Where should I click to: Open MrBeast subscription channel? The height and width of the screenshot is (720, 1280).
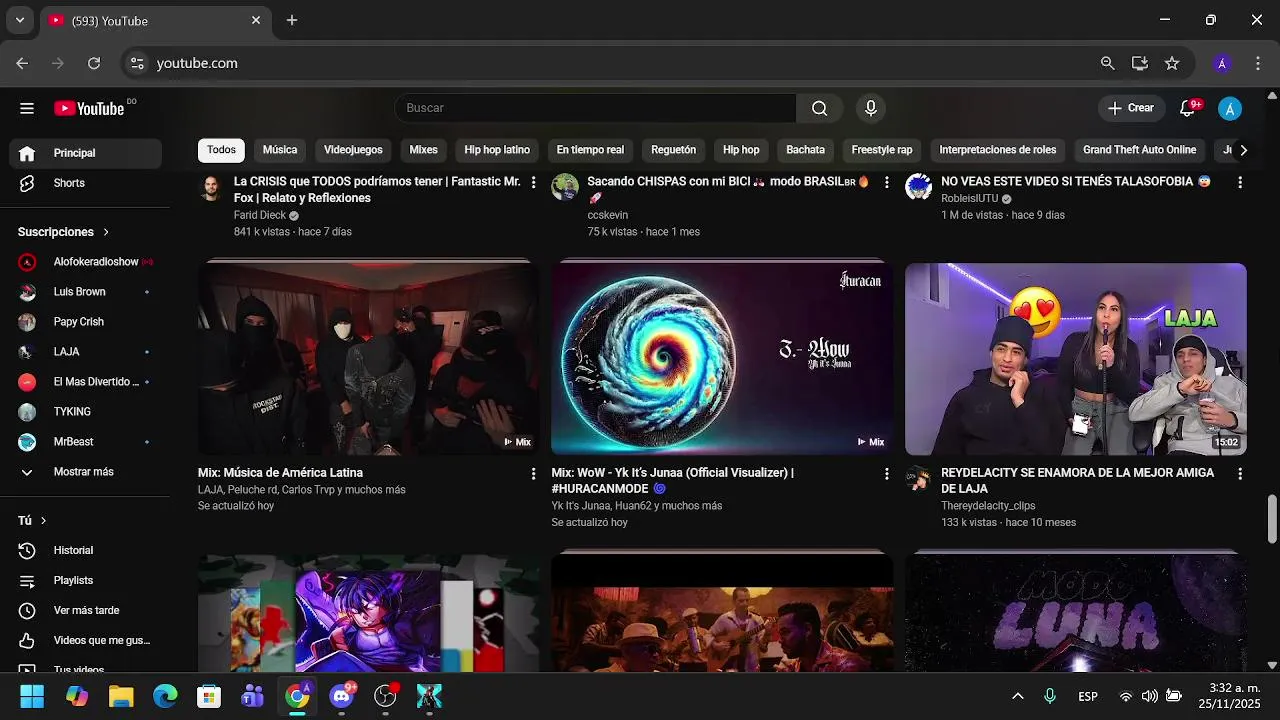[x=85, y=442]
